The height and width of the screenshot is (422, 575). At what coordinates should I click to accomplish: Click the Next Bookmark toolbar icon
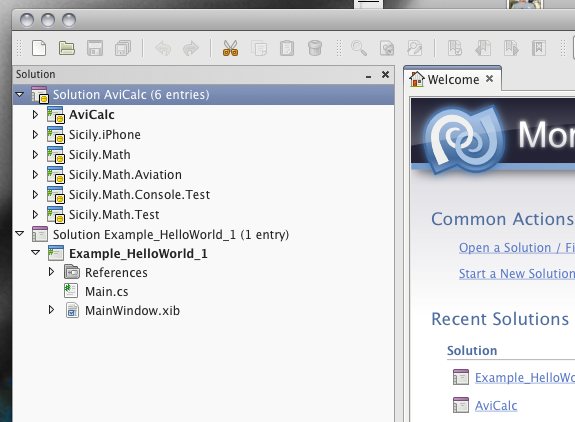tap(511, 48)
